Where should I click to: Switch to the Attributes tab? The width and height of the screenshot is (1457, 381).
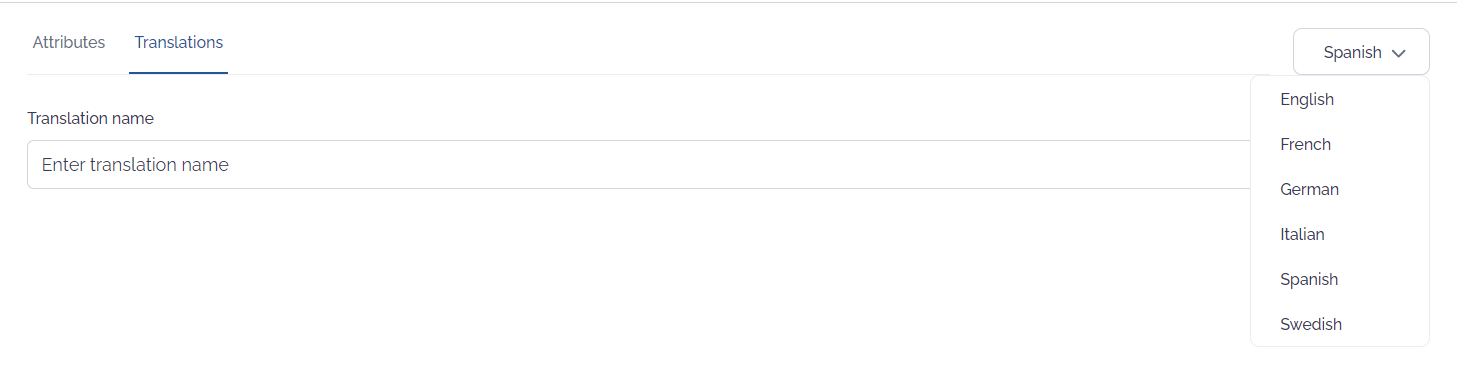coord(69,42)
